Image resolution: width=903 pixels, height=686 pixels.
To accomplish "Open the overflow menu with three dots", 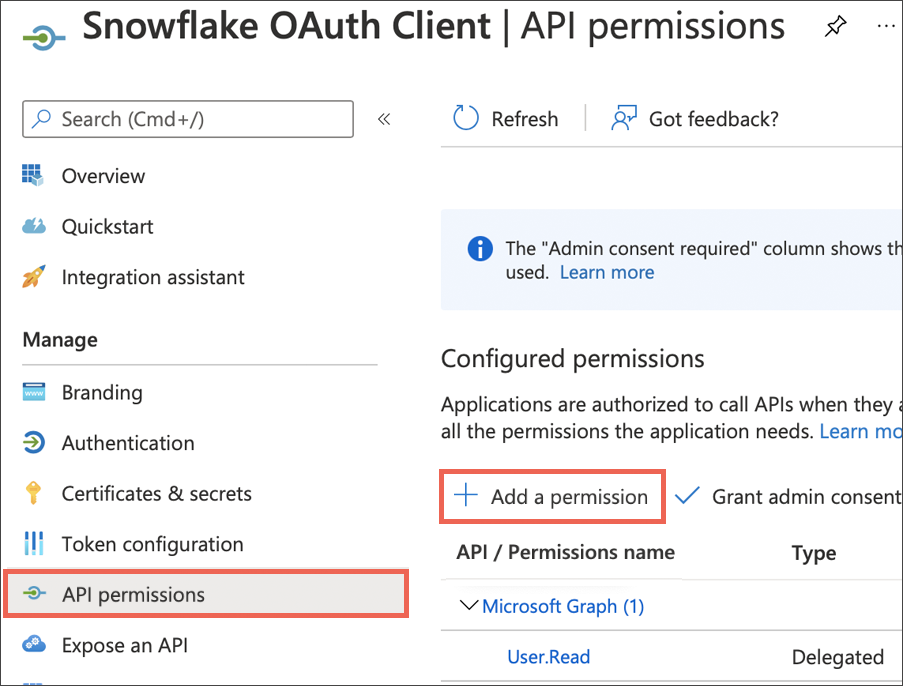I will 886,26.
